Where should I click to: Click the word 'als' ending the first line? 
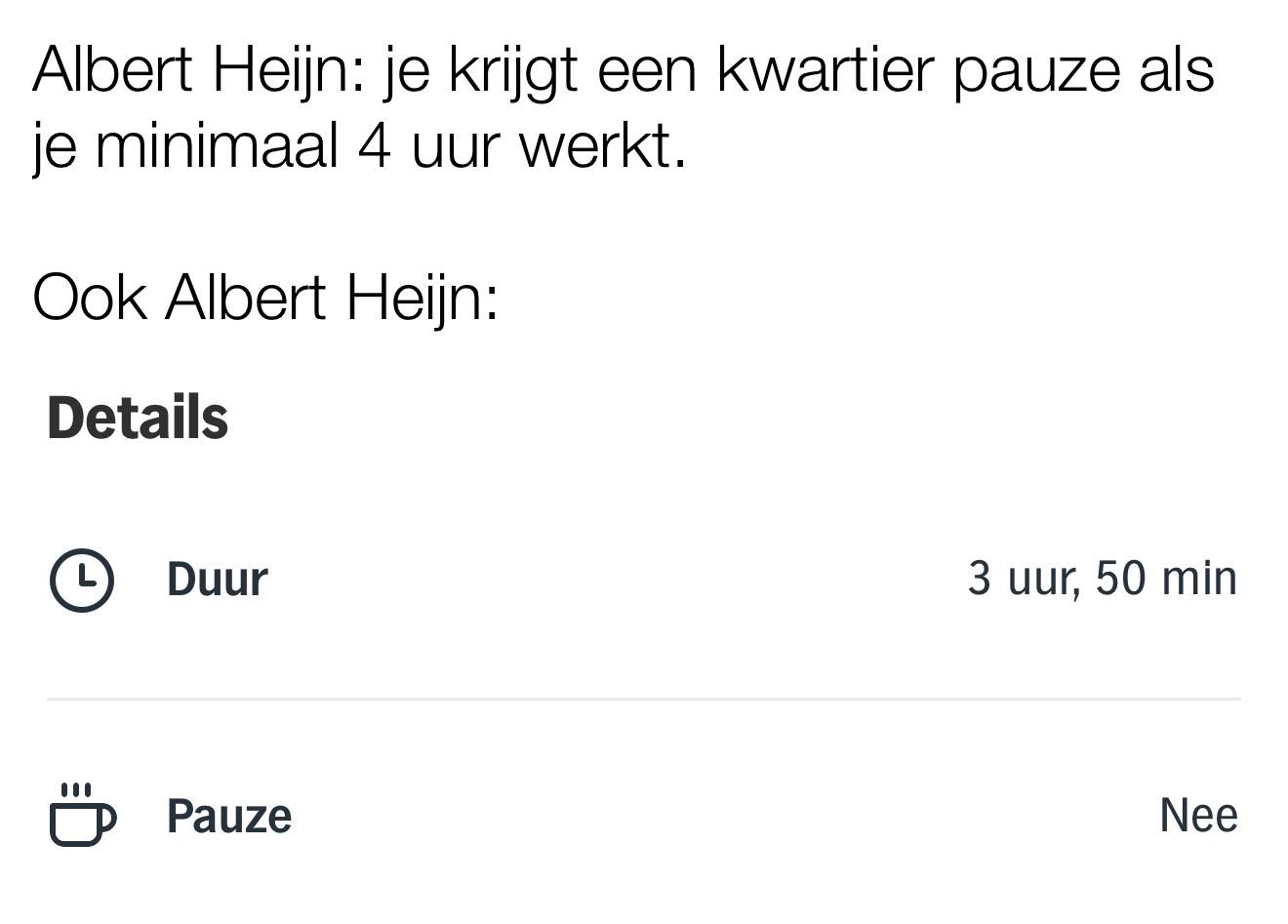(x=1176, y=70)
